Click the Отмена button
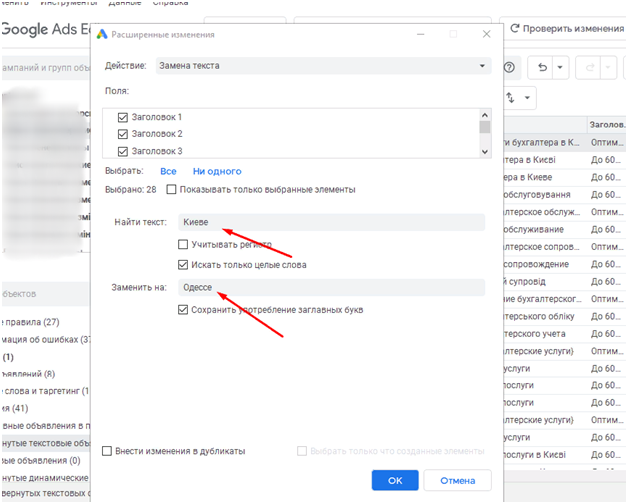 (x=457, y=480)
